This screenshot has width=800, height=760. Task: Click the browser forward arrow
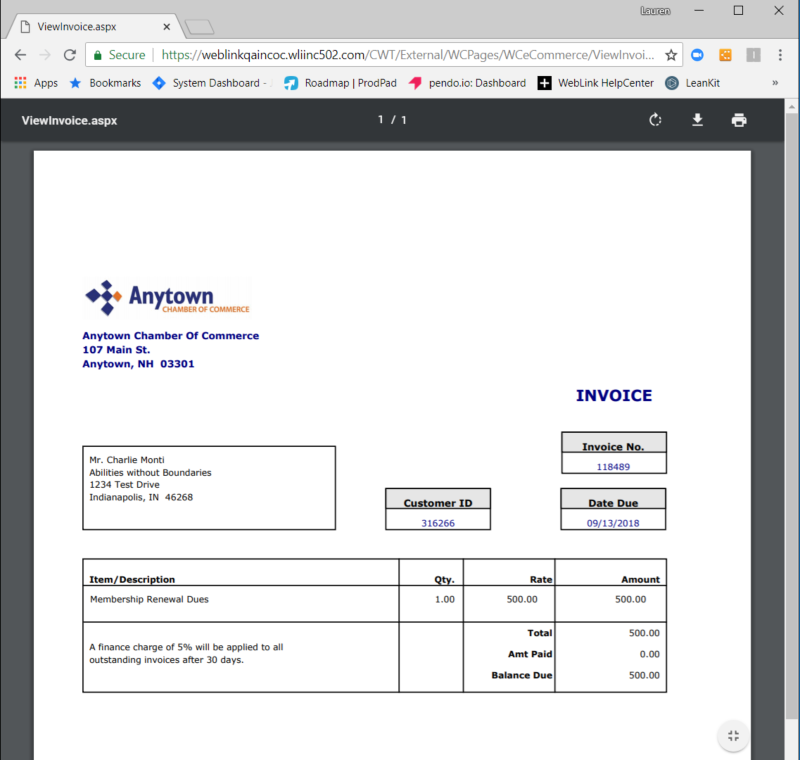[45, 55]
